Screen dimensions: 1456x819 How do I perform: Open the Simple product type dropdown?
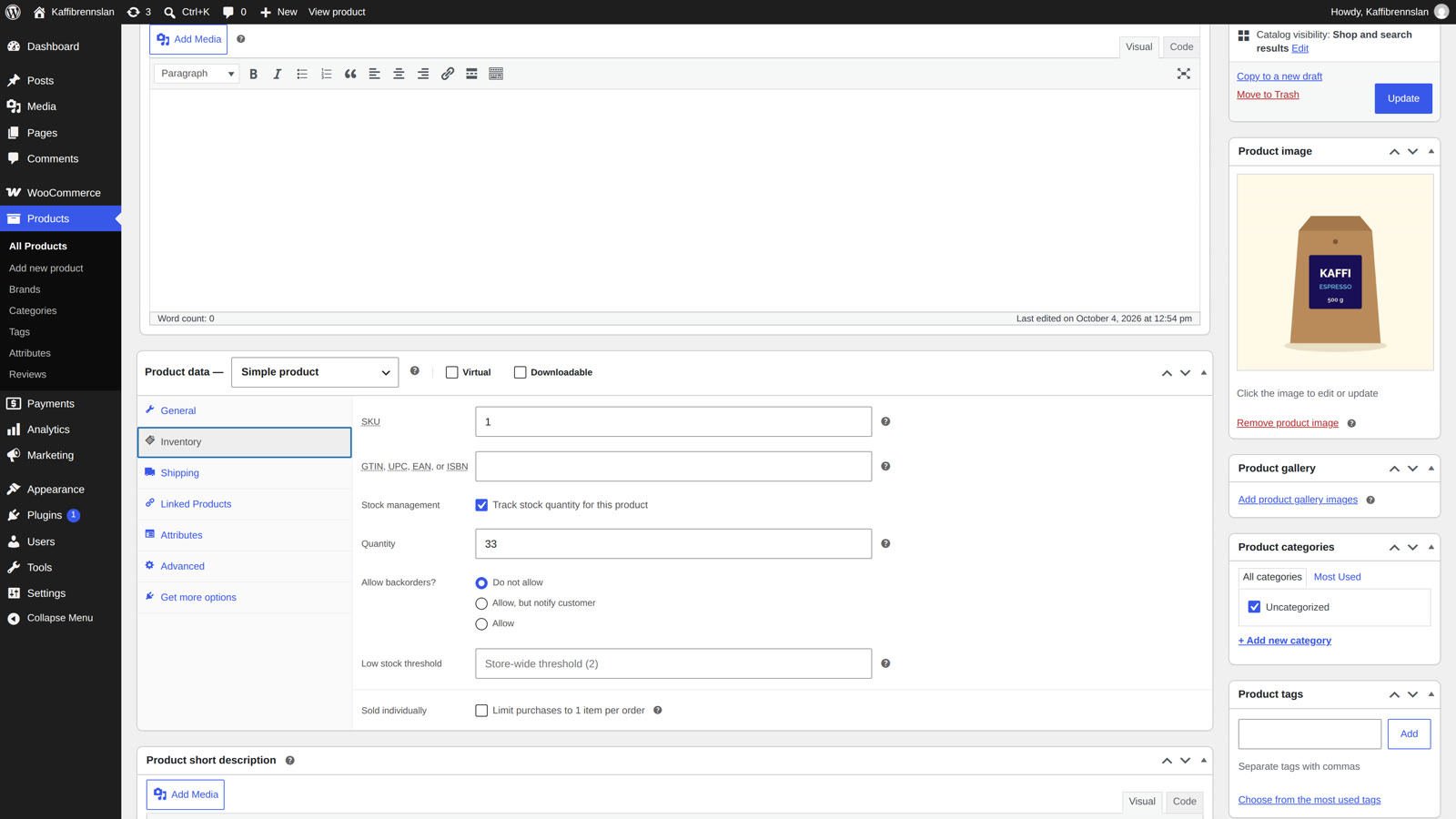(315, 372)
